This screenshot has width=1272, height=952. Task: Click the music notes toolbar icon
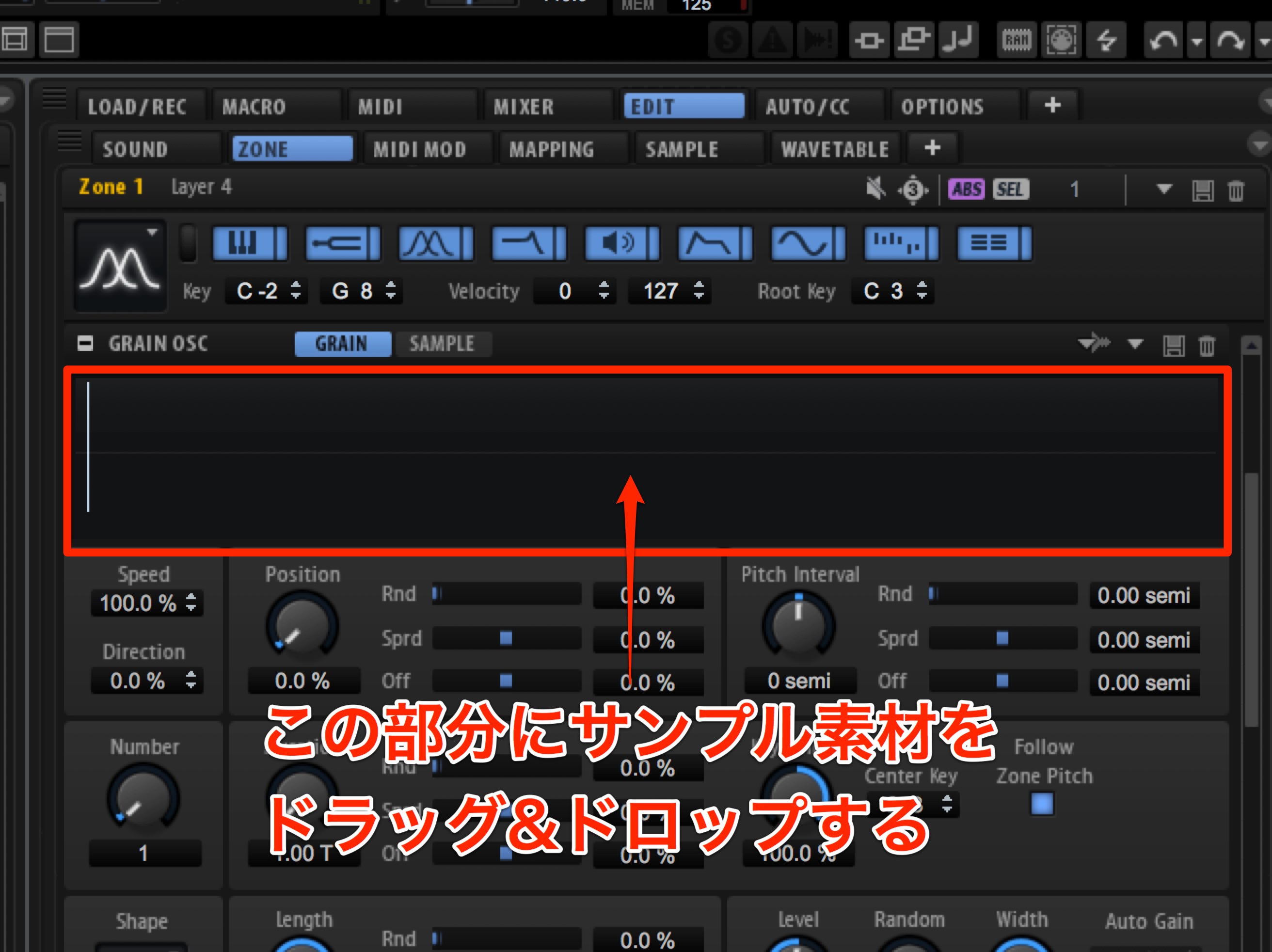(958, 40)
